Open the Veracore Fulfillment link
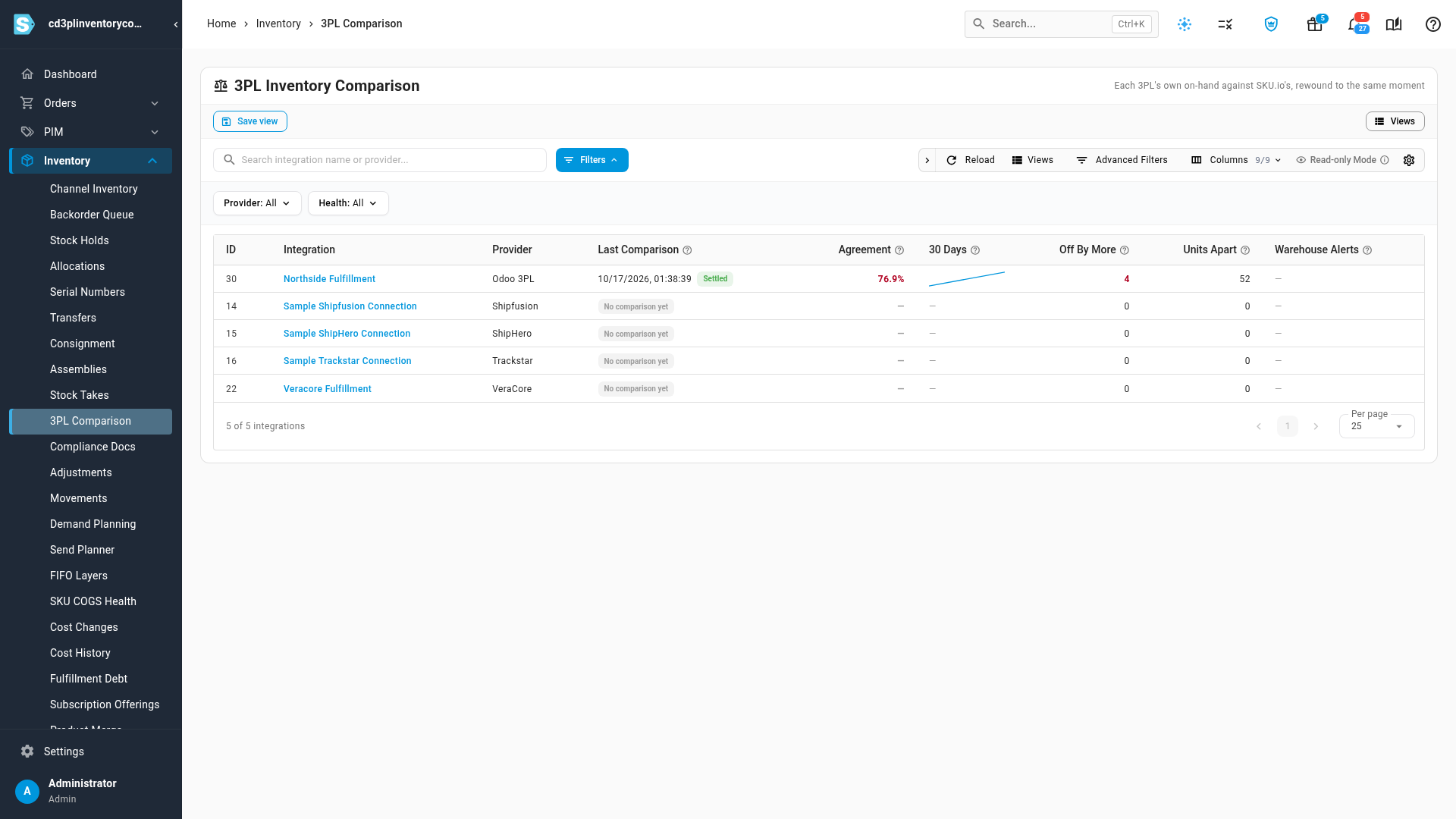Viewport: 1456px width, 819px height. [x=328, y=389]
